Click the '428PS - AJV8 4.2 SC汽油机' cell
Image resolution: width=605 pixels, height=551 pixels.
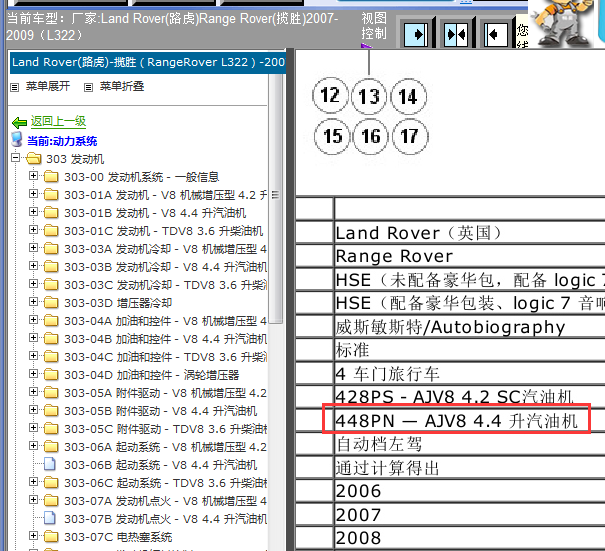click(470, 396)
